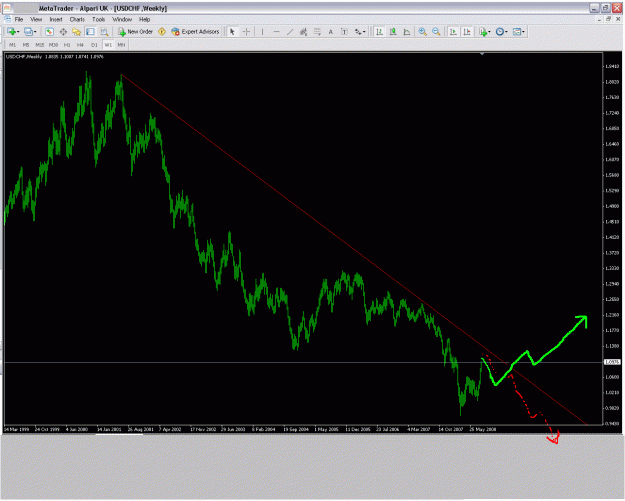Switch timeframe to M5
The image size is (625, 501).
26,45
